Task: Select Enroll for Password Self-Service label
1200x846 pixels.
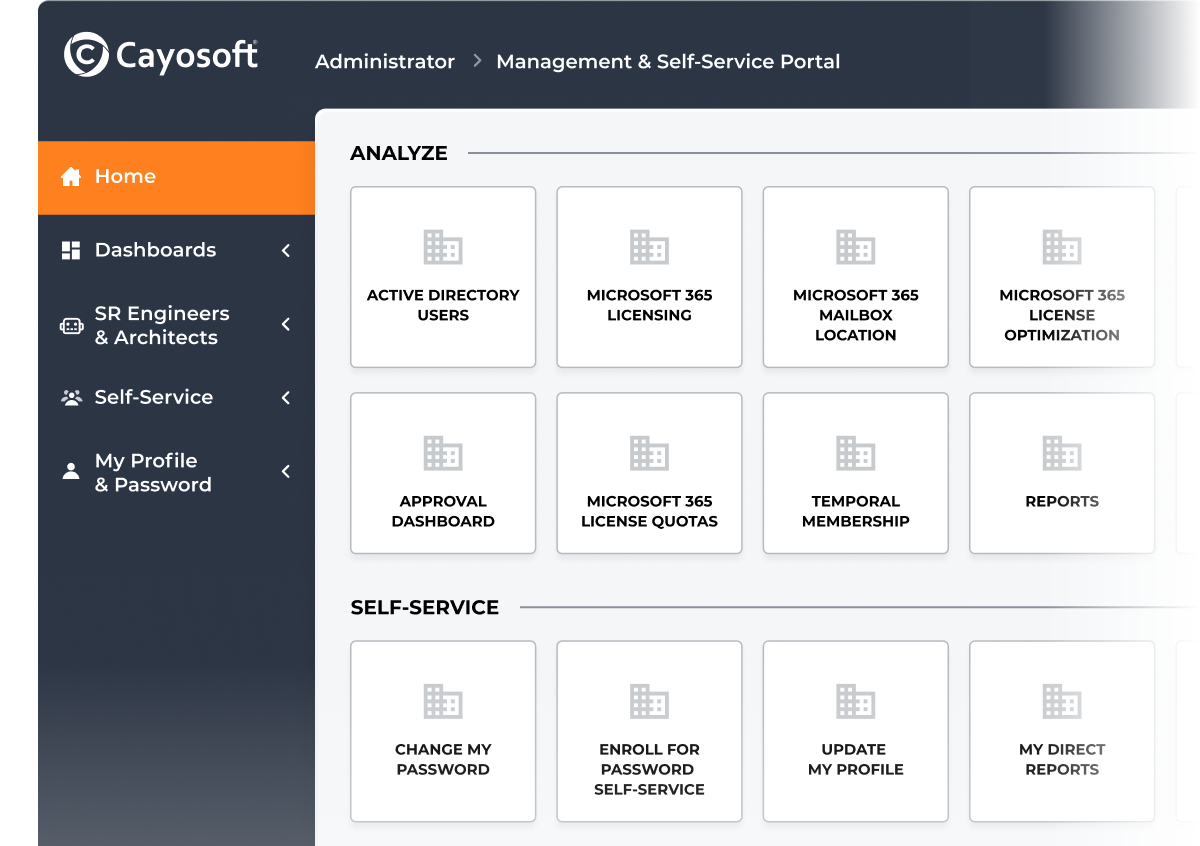Action: (x=649, y=769)
